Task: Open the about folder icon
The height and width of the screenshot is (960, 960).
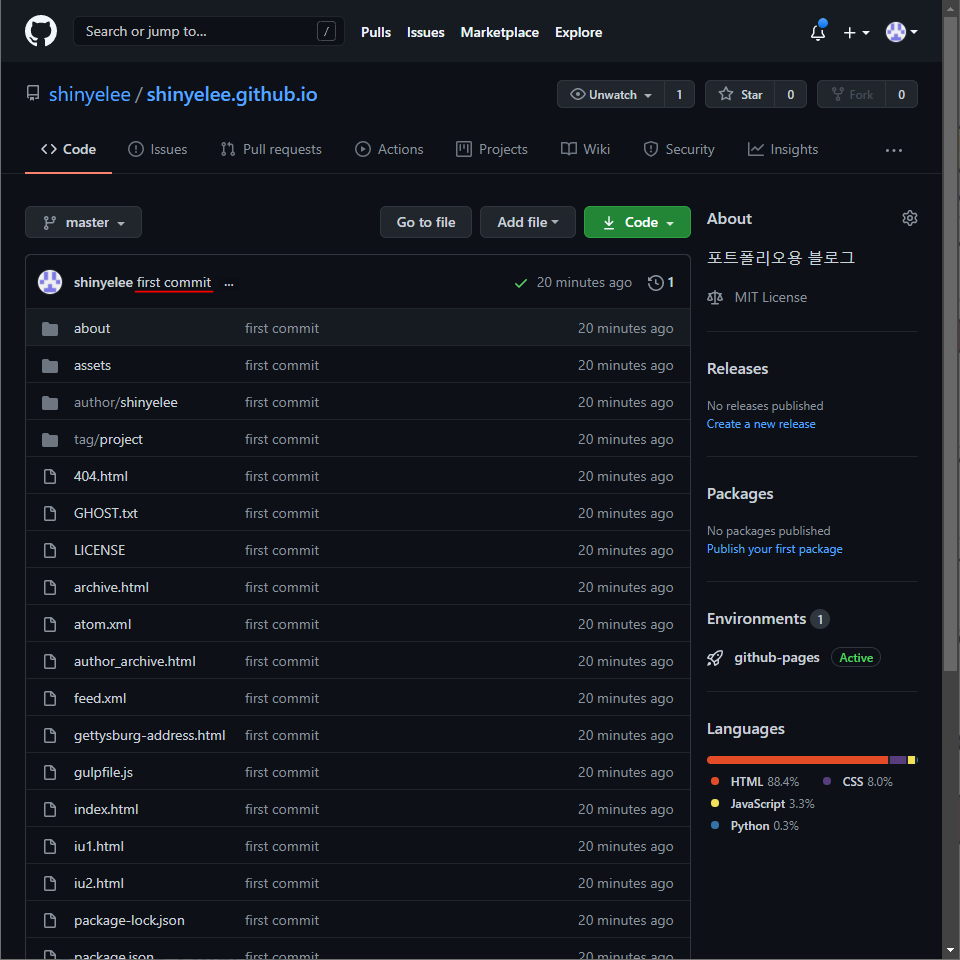Action: (x=50, y=329)
